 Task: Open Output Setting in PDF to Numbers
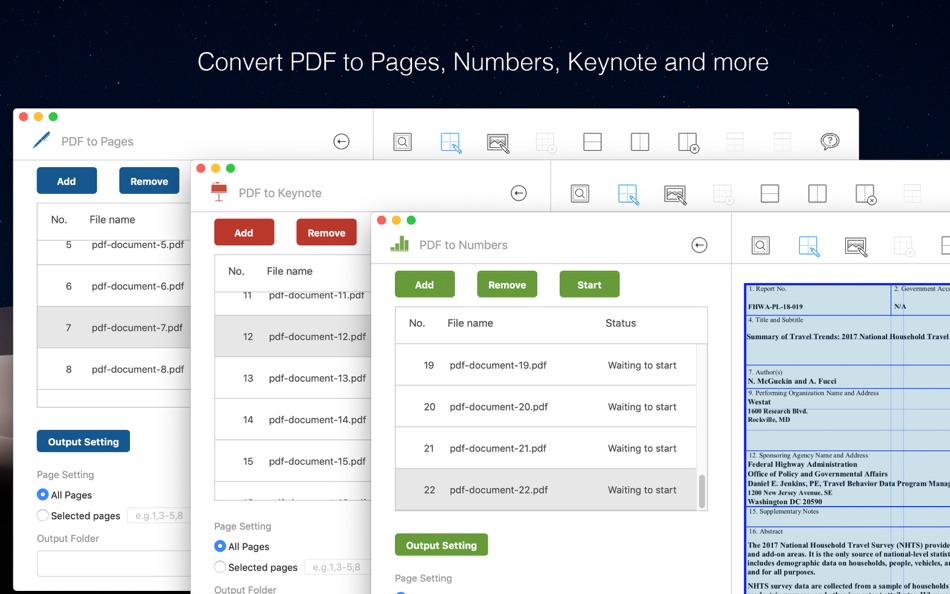pyautogui.click(x=441, y=545)
